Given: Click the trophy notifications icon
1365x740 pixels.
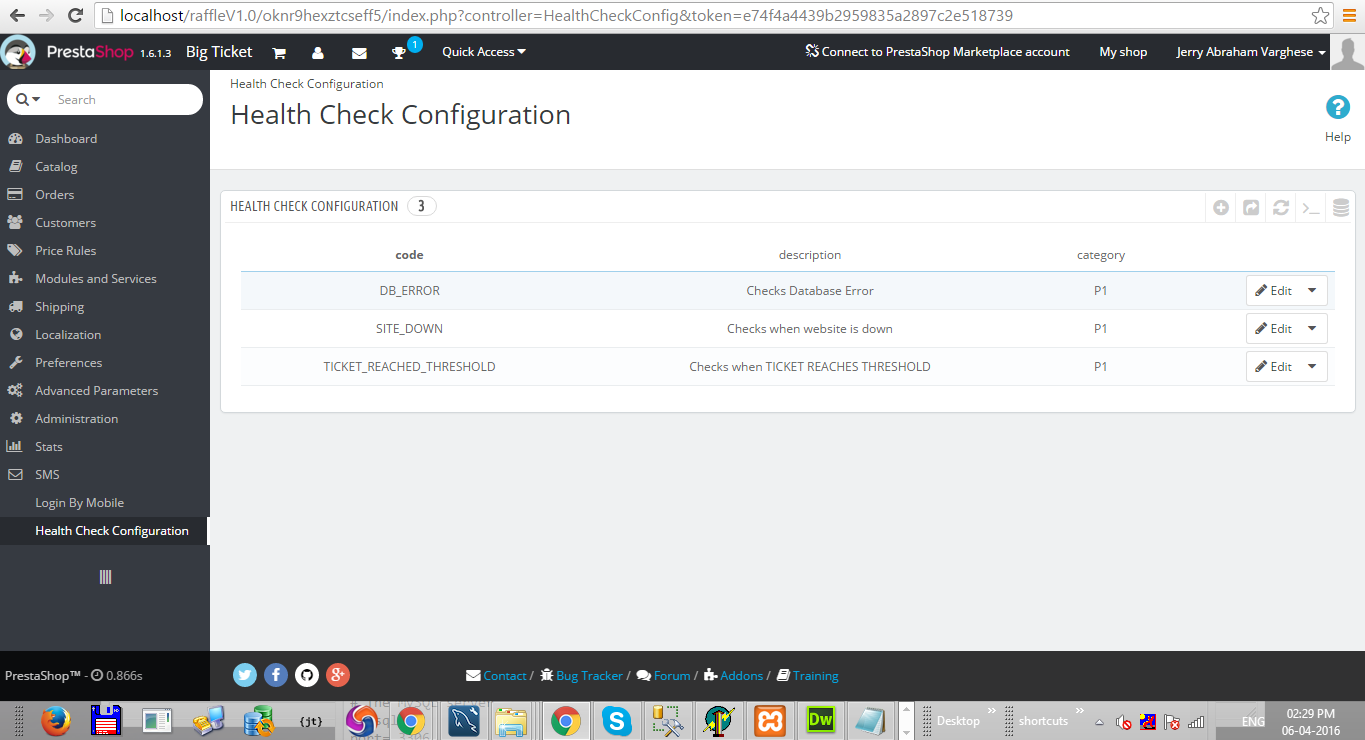Looking at the screenshot, I should (399, 53).
